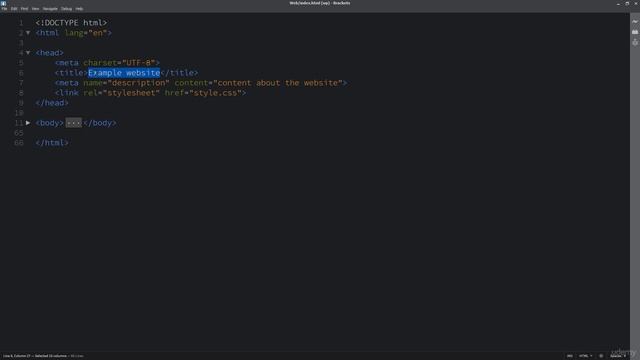Expand the folded body section arrow
Screen dimensions: 640x360
(x=28, y=123)
